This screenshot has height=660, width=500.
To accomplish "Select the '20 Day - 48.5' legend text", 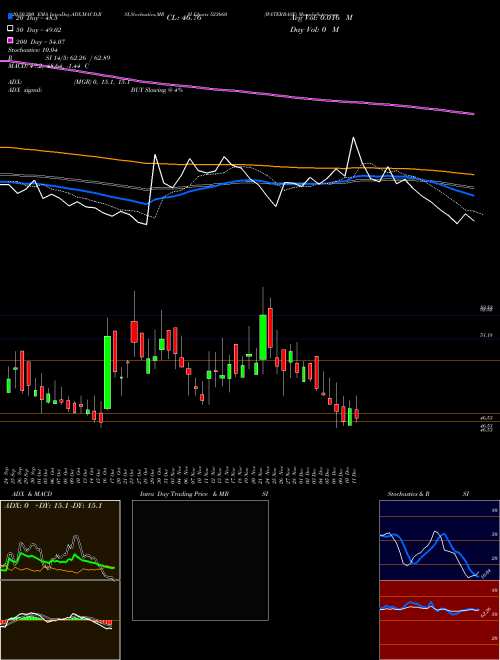I will pos(36,18).
